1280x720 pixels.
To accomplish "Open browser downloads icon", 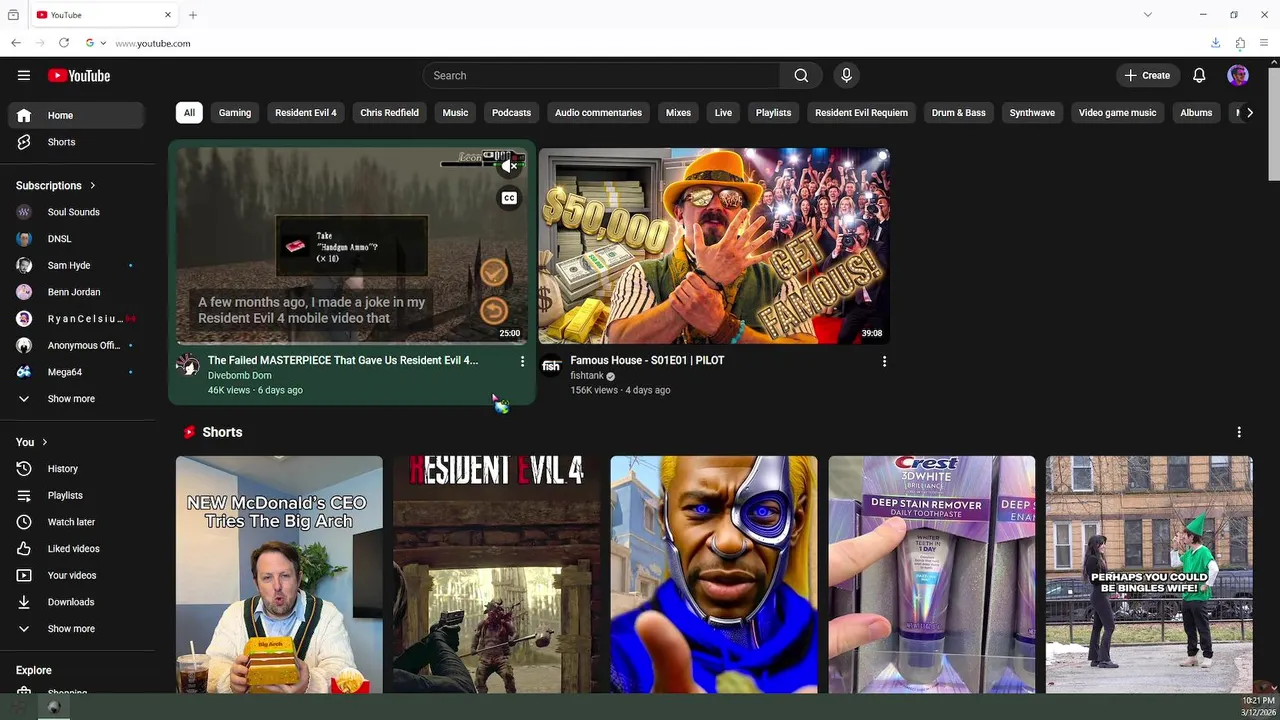I will click(1216, 43).
